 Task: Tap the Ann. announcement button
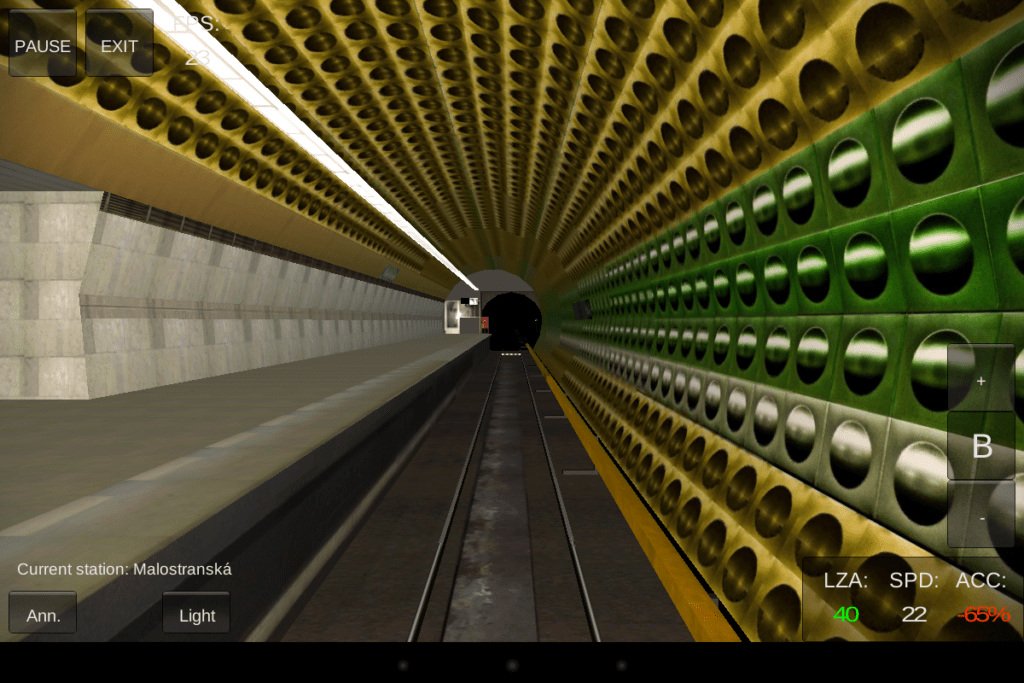pos(42,613)
